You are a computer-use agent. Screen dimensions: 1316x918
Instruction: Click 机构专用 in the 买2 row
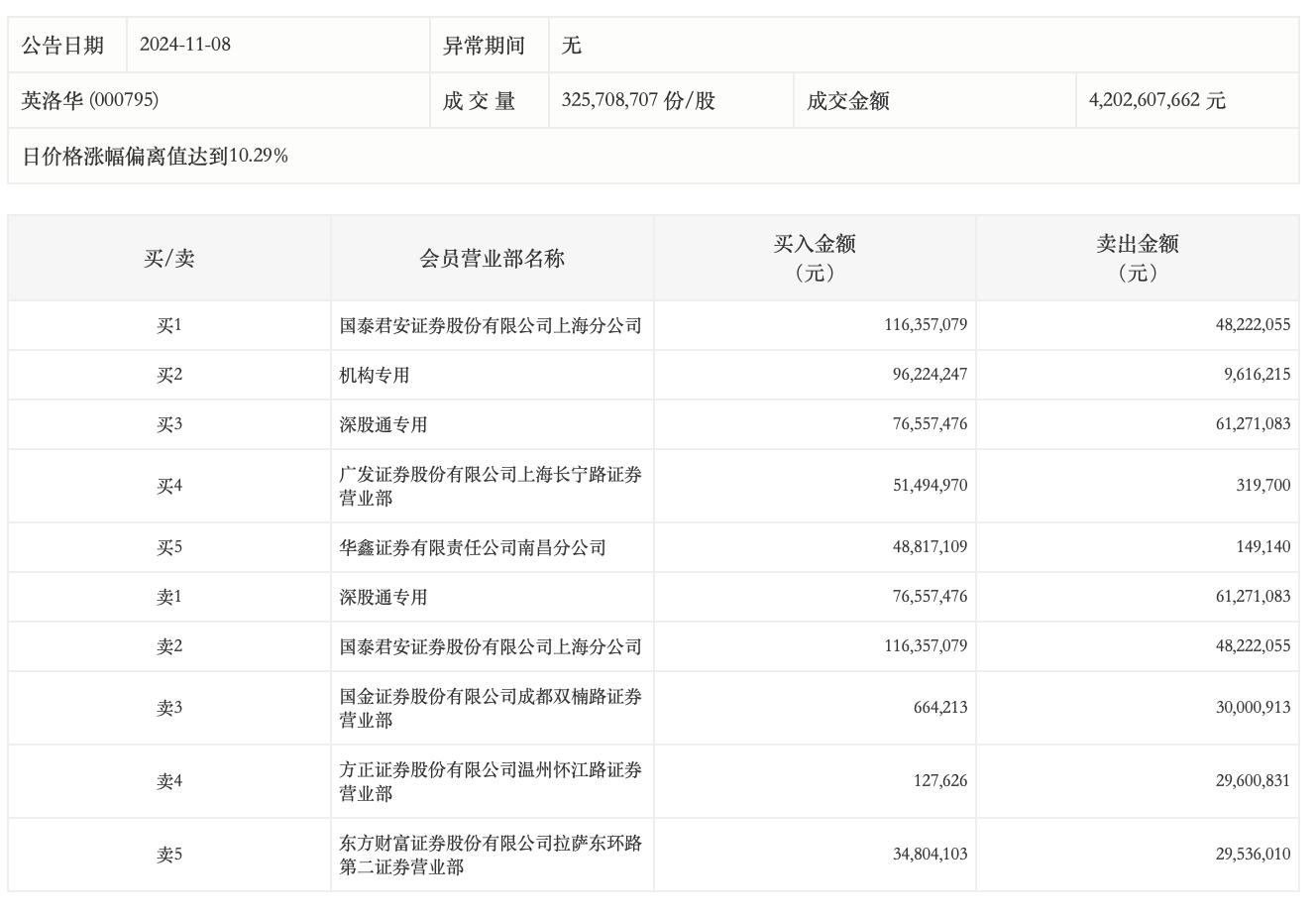(x=375, y=376)
